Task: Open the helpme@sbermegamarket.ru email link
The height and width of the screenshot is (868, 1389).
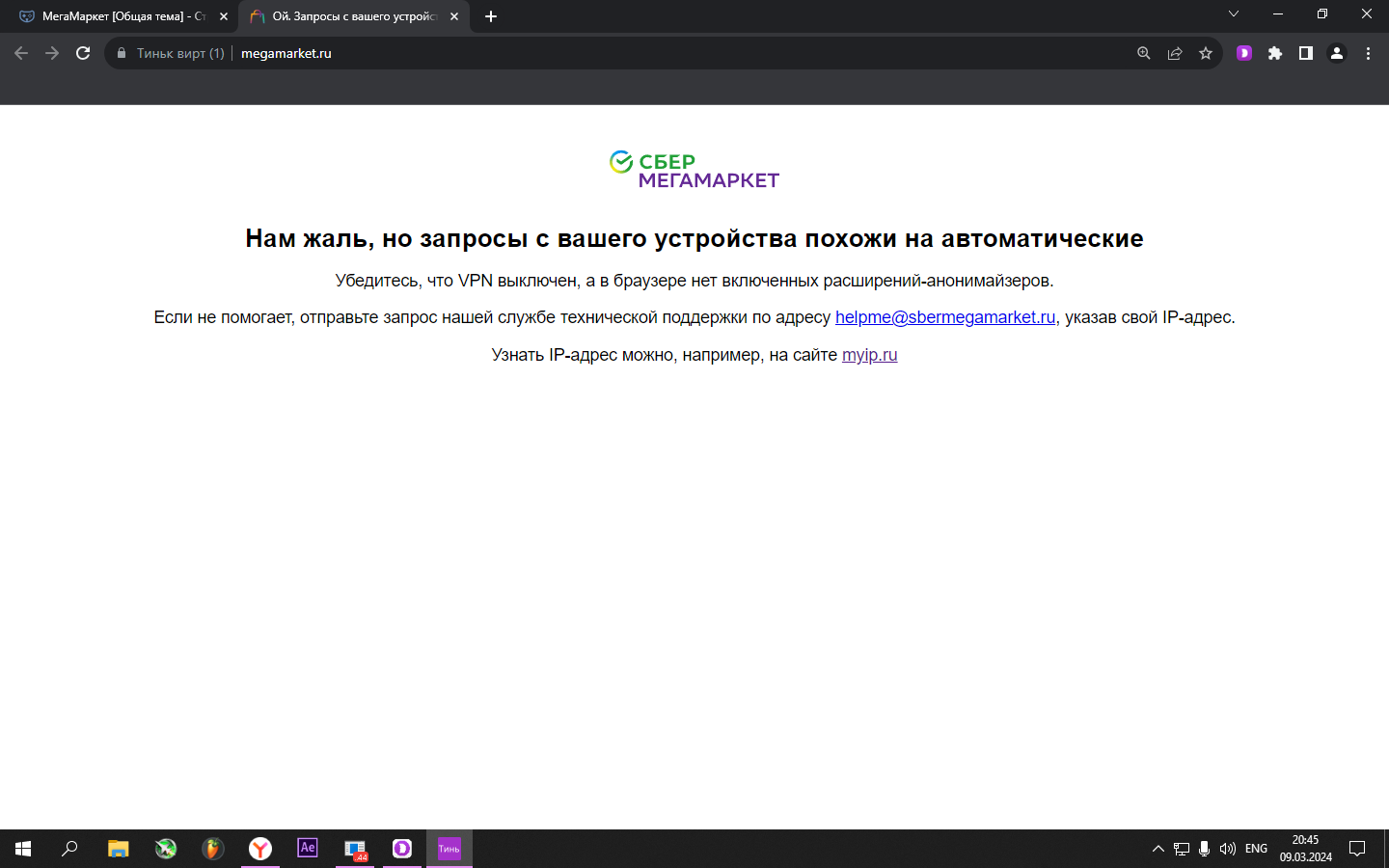Action: tap(945, 317)
